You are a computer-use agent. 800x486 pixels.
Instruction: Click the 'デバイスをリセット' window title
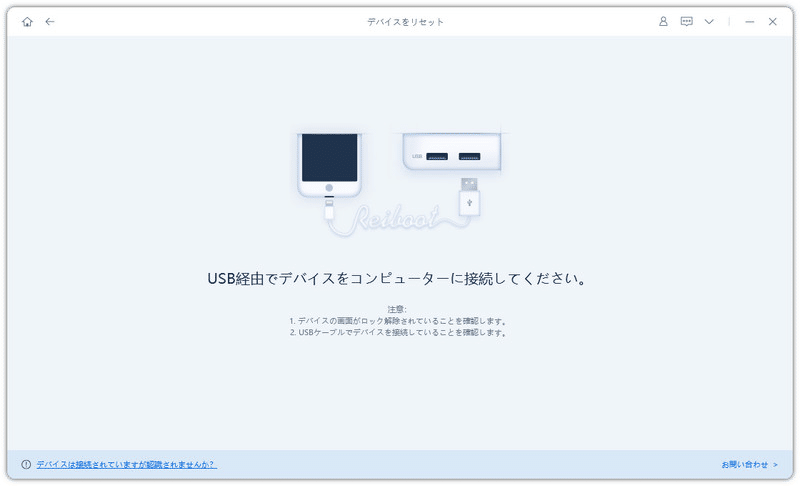pyautogui.click(x=406, y=22)
